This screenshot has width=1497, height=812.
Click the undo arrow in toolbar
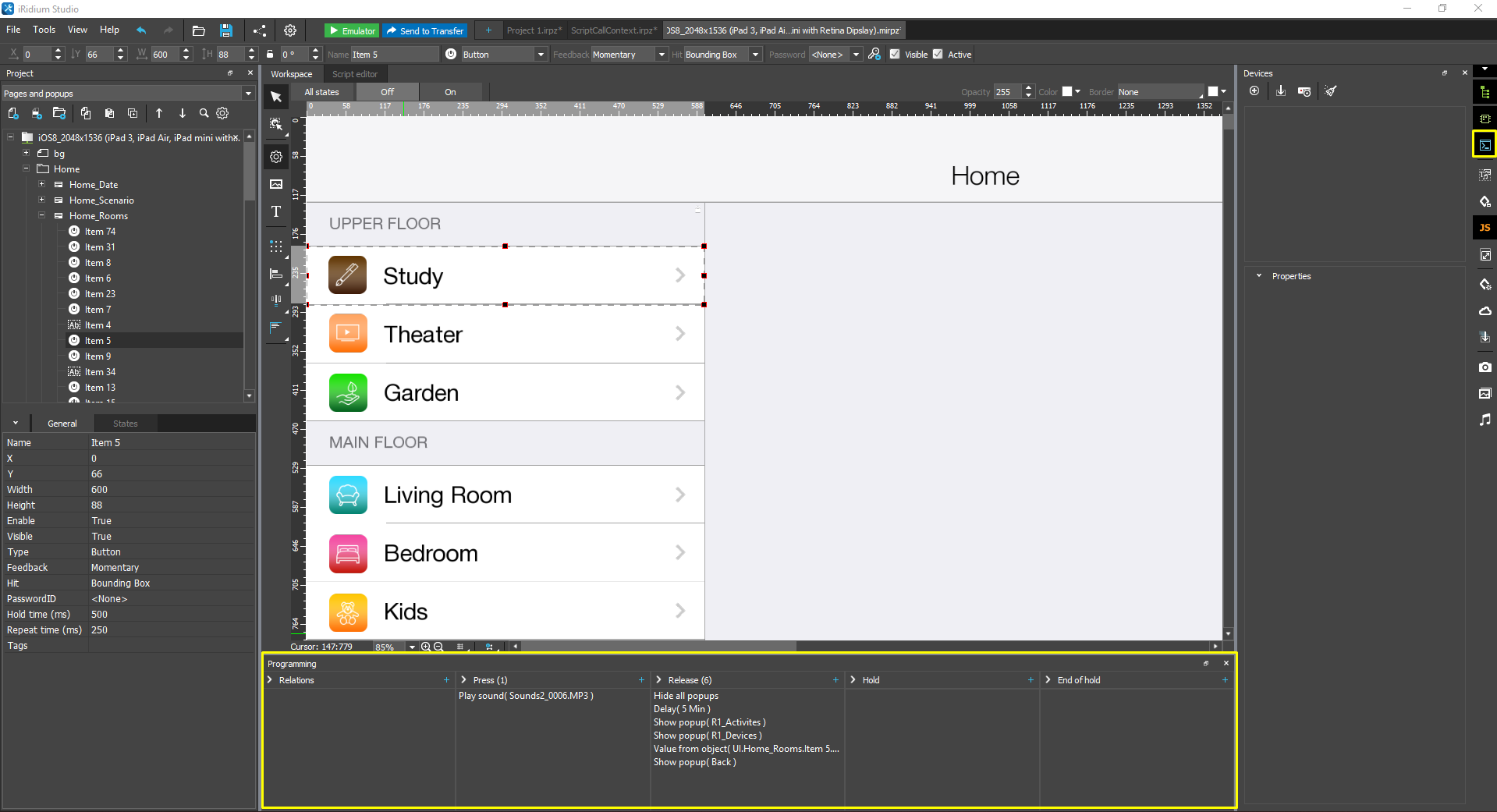[x=141, y=30]
